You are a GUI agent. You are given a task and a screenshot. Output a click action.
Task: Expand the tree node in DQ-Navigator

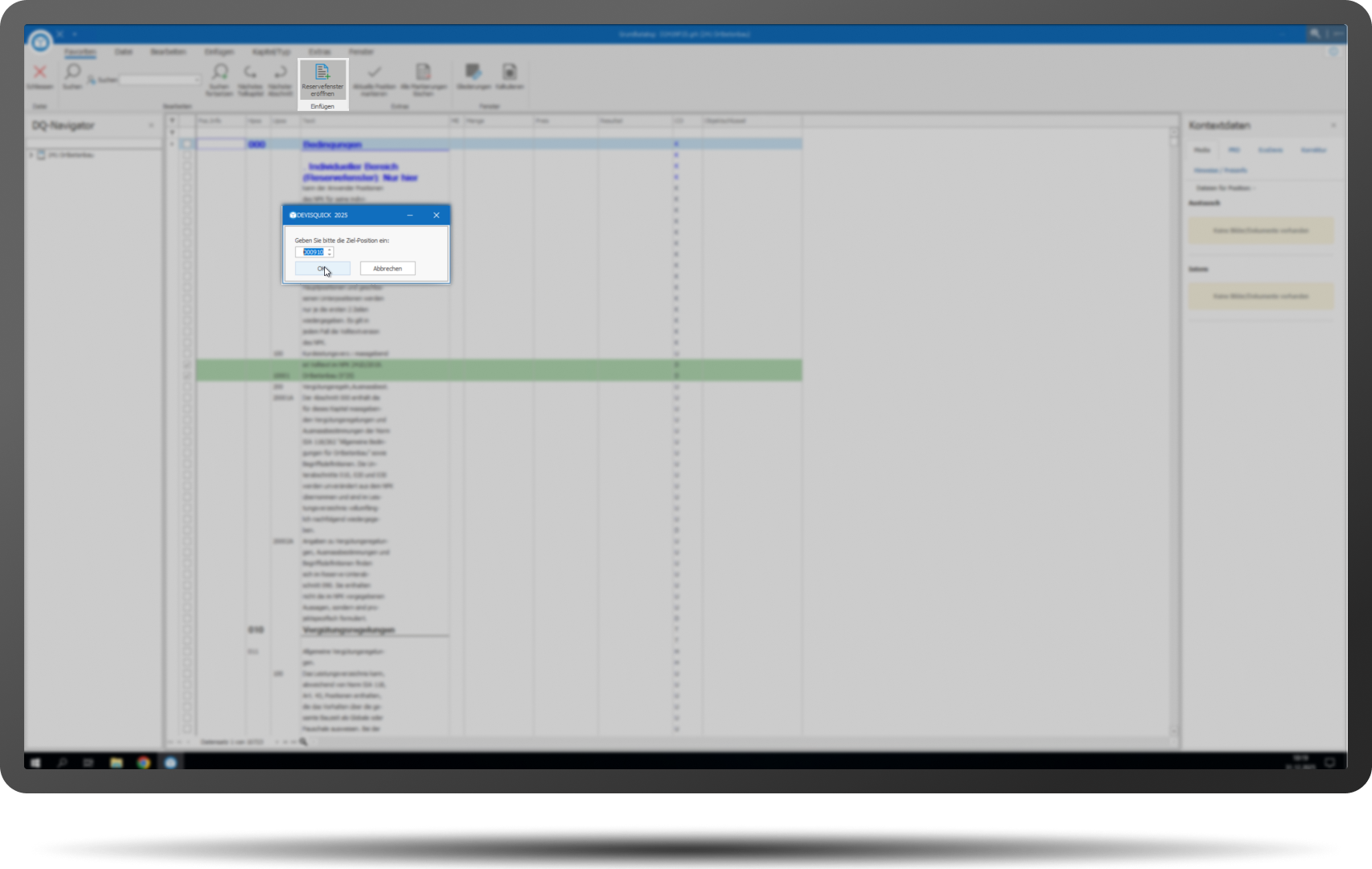coord(31,155)
